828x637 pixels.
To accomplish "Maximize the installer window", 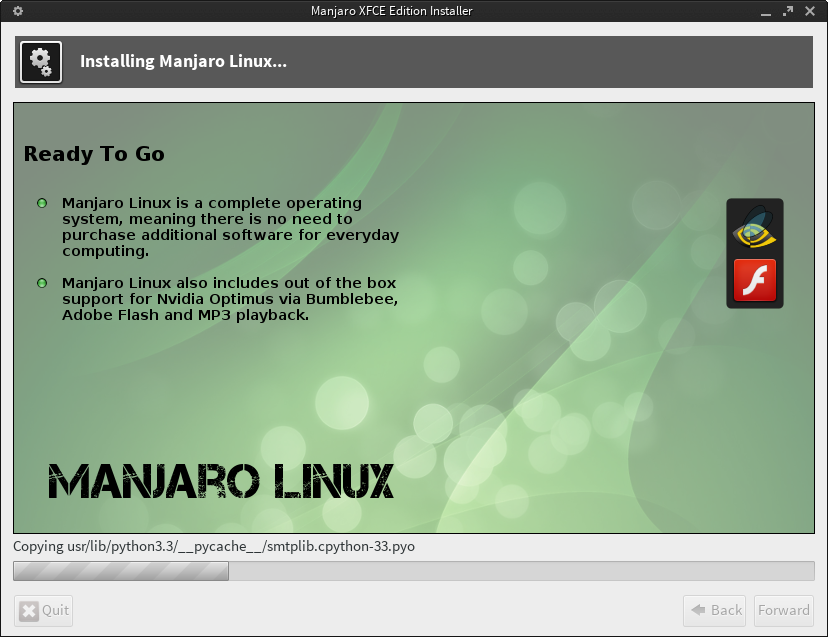I will (x=788, y=11).
